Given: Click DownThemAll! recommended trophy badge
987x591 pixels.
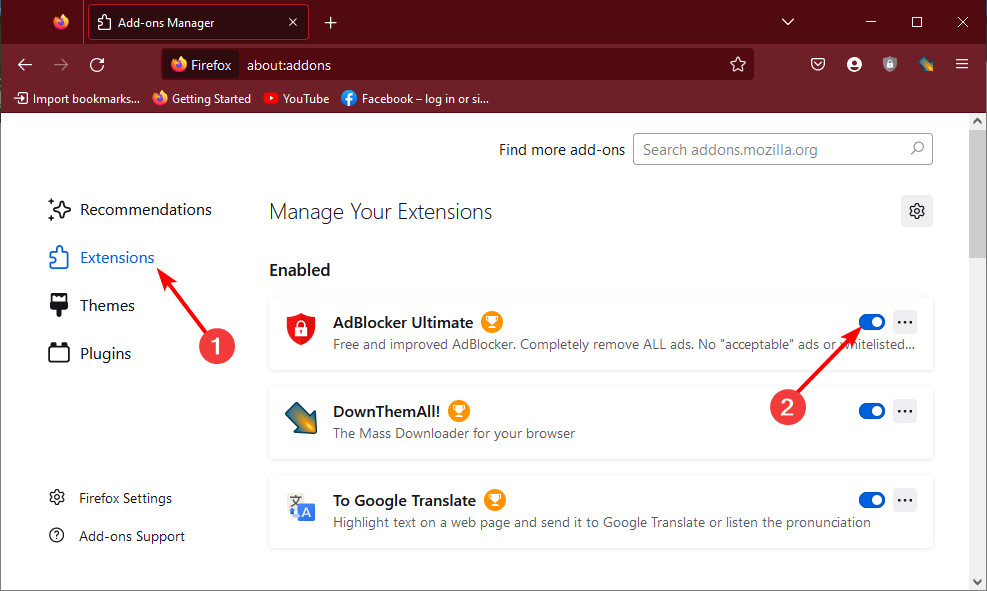Looking at the screenshot, I should [459, 411].
